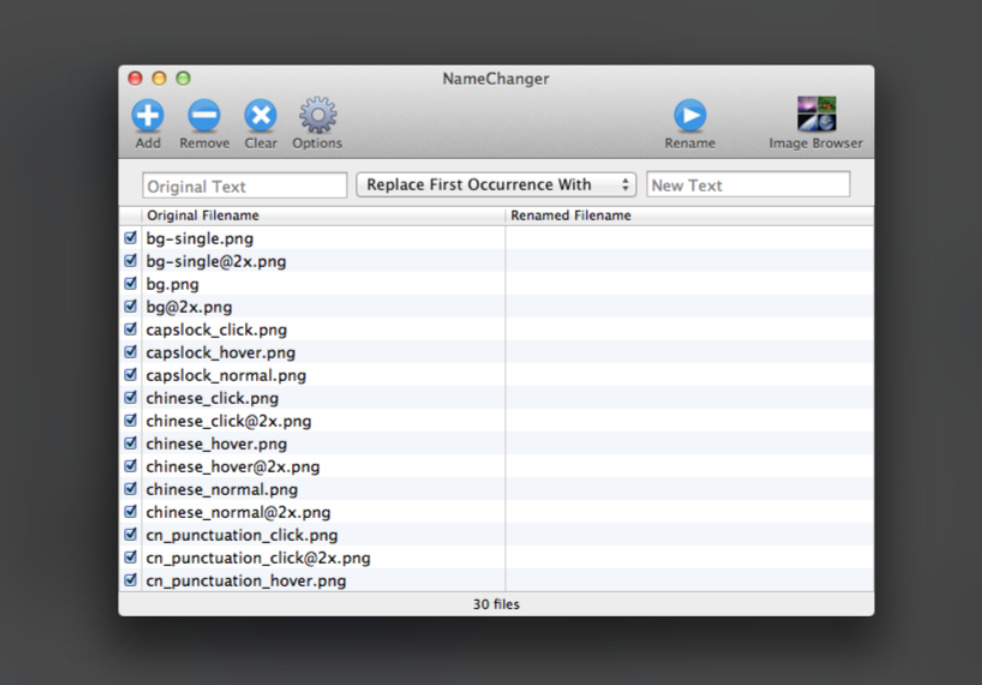982x685 pixels.
Task: Click the green zoom window button
Action: tap(183, 78)
